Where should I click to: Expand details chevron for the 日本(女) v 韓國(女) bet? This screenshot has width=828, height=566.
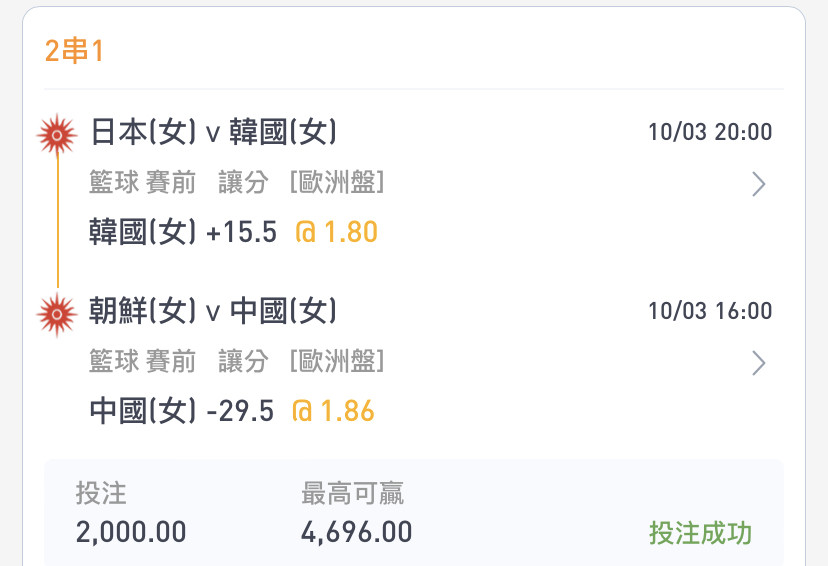(759, 184)
